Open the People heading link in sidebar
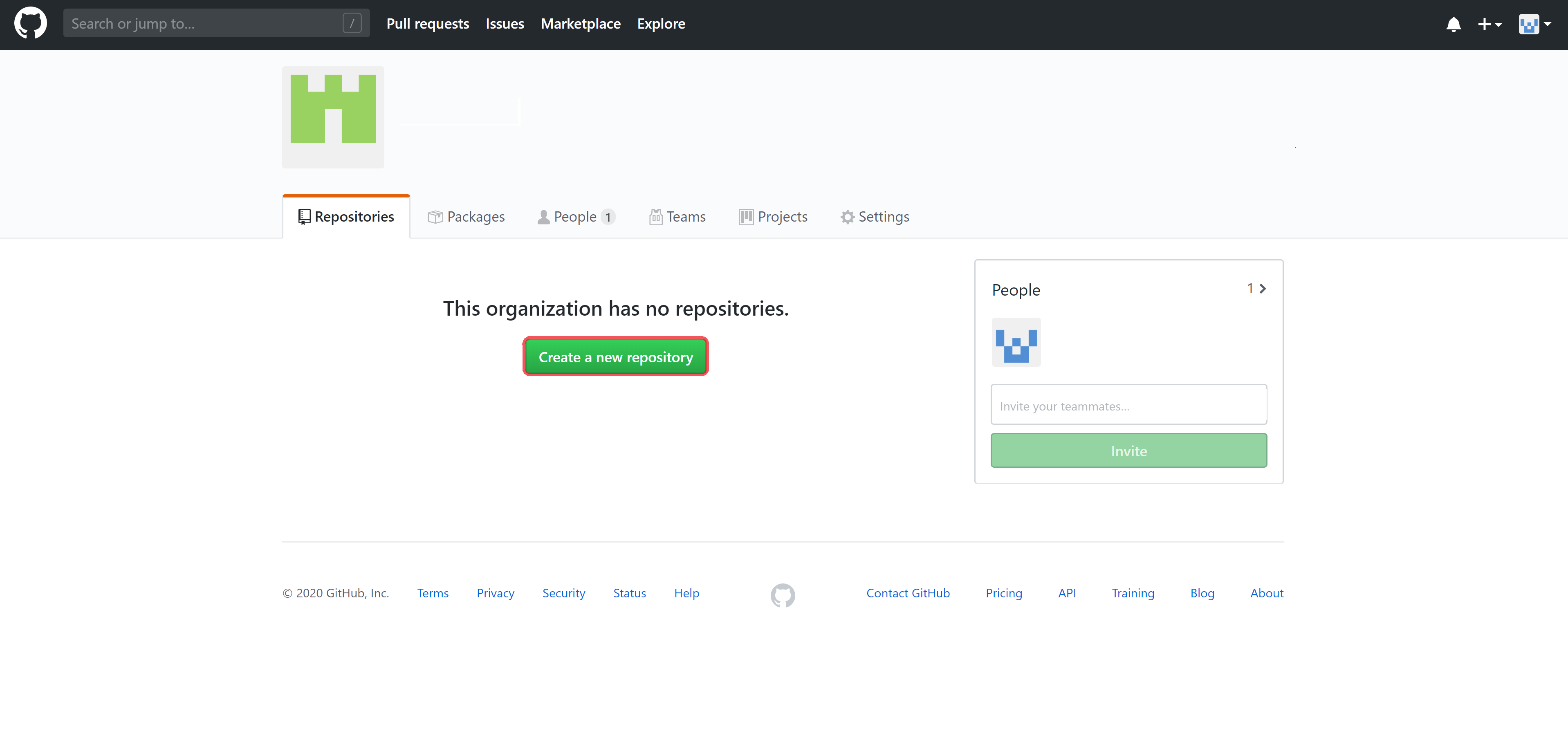The height and width of the screenshot is (729, 1568). [x=1016, y=289]
